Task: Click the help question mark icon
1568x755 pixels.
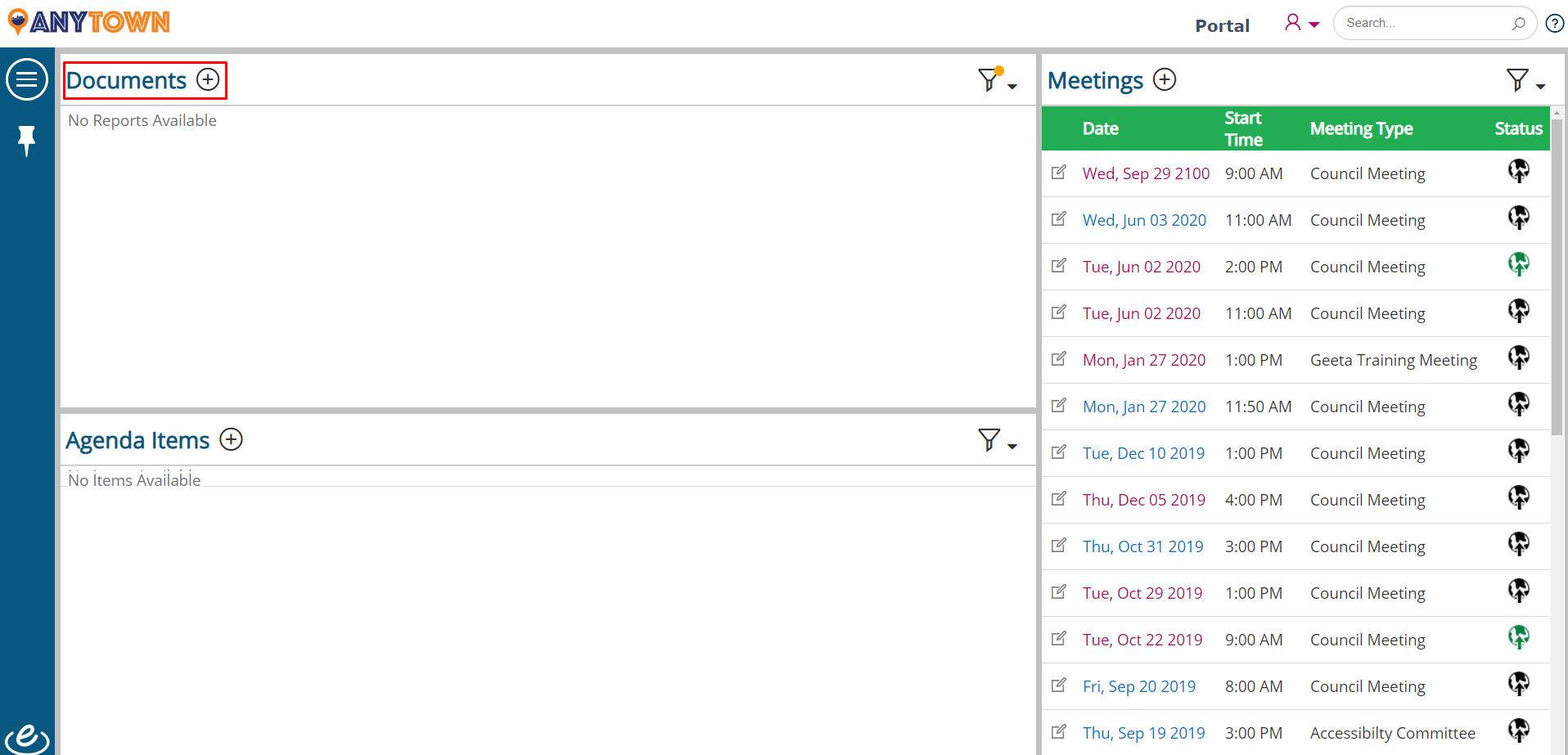Action: 1555,23
